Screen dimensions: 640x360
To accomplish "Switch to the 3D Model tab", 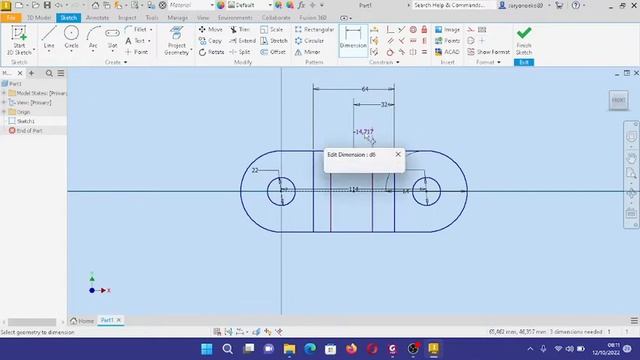I will 39,18.
